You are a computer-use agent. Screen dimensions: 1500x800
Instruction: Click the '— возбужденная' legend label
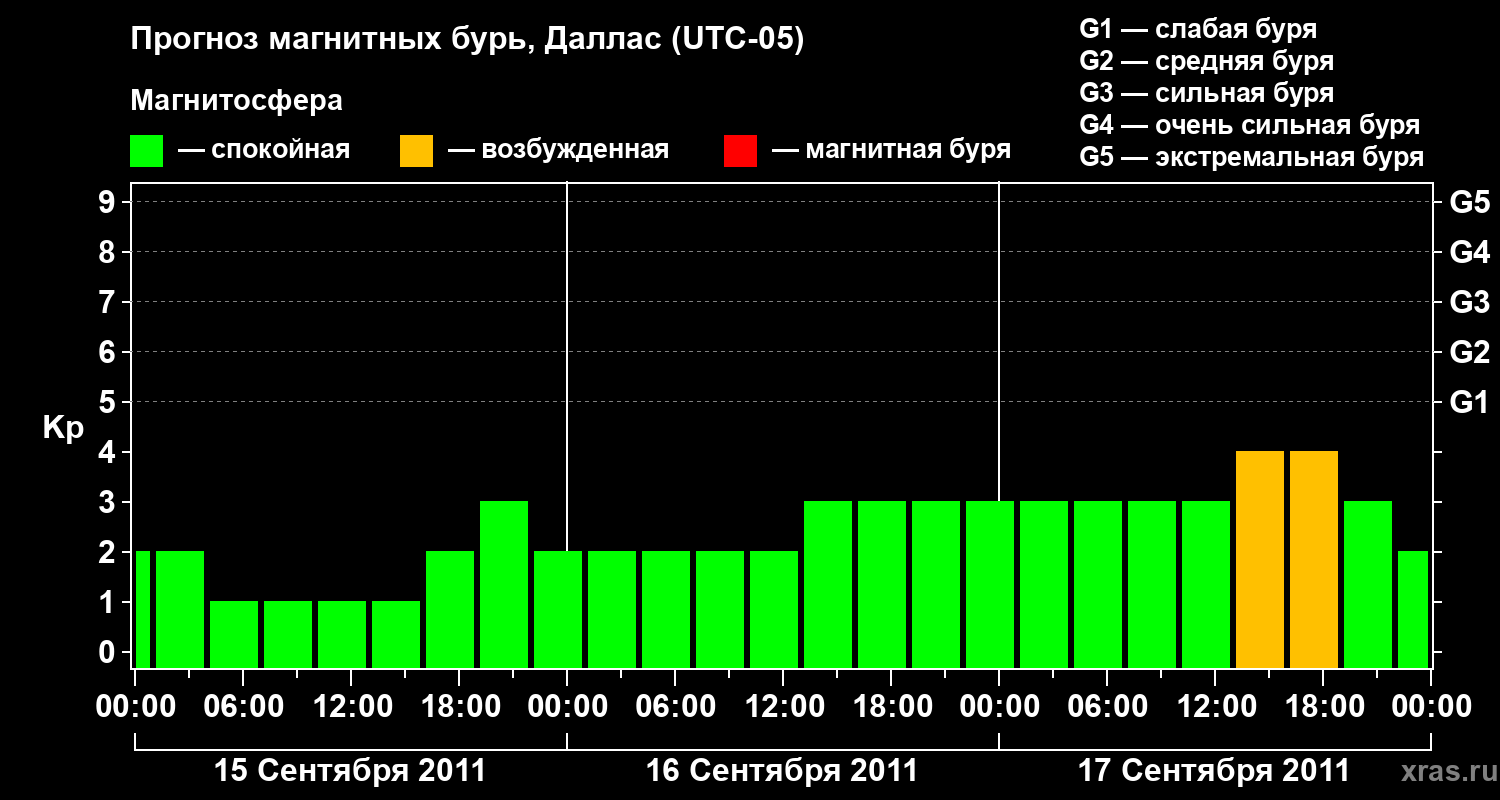[x=558, y=150]
